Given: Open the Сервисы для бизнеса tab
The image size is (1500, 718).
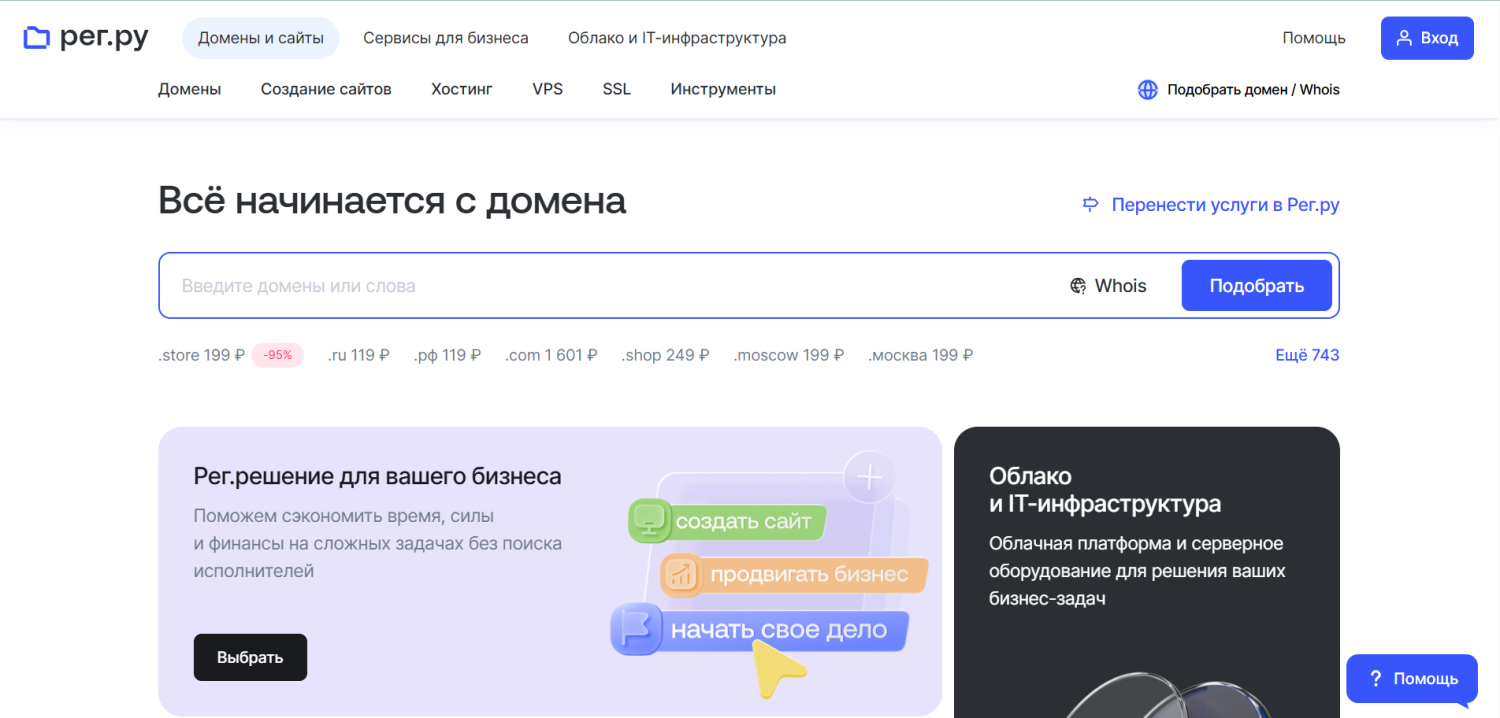Looking at the screenshot, I should pyautogui.click(x=445, y=38).
